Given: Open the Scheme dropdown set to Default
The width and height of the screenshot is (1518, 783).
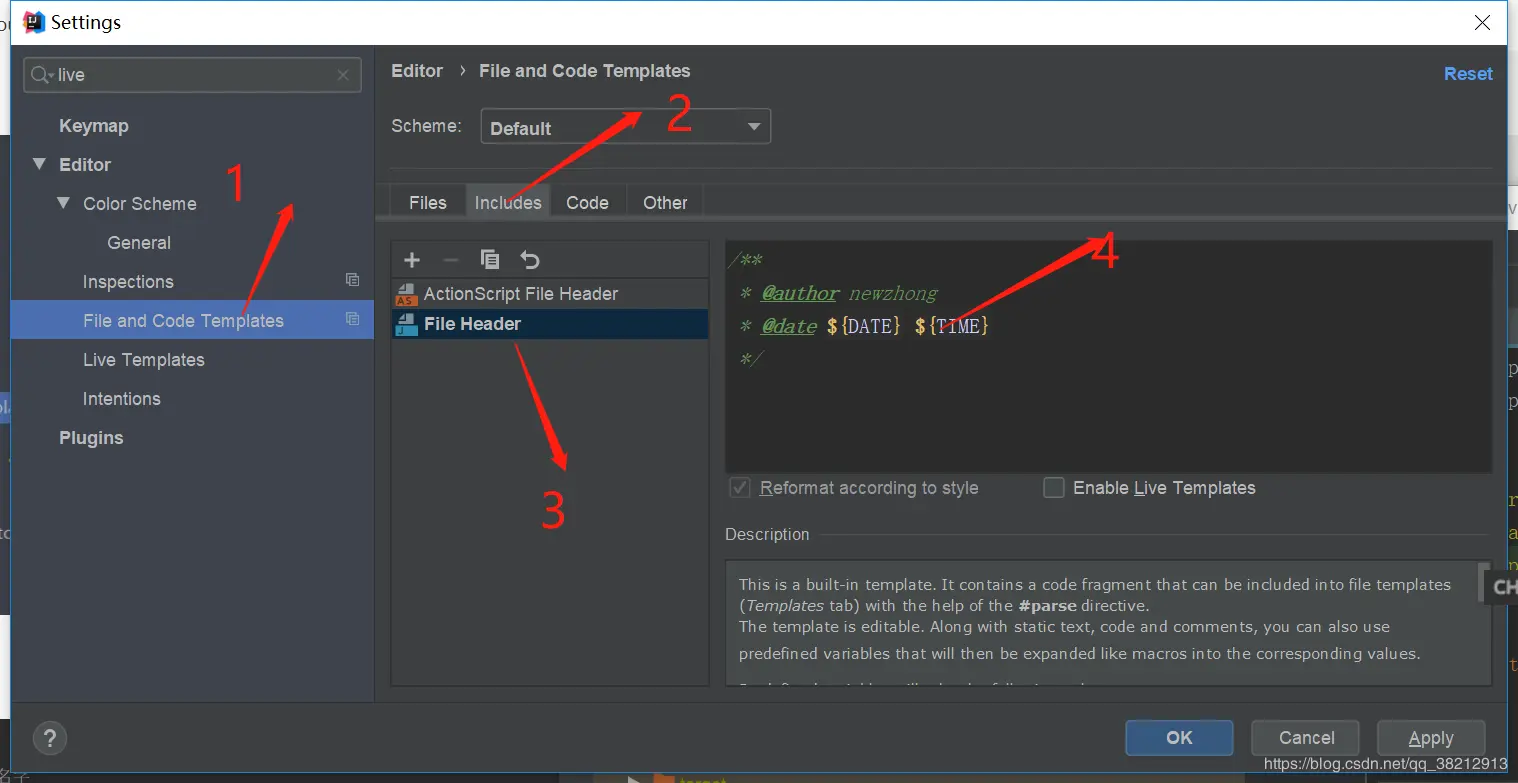Looking at the screenshot, I should (x=626, y=127).
